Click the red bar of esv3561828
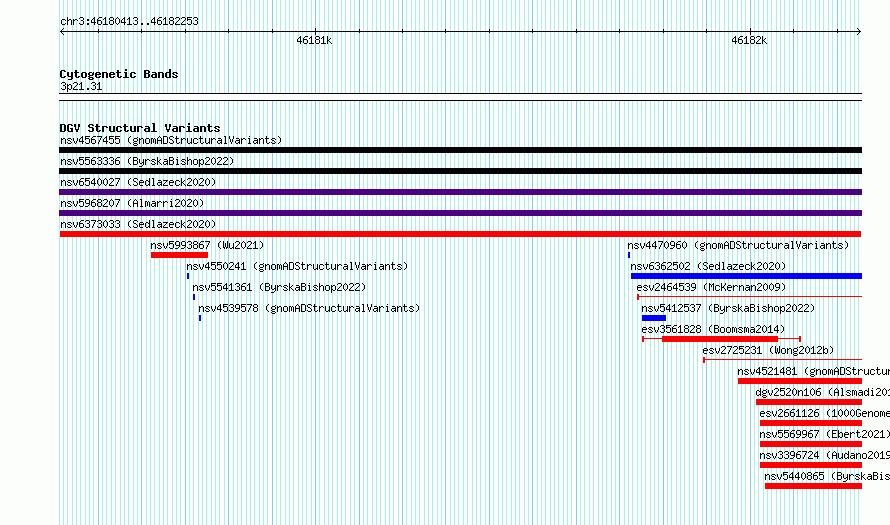This screenshot has height=525, width=890. point(720,339)
